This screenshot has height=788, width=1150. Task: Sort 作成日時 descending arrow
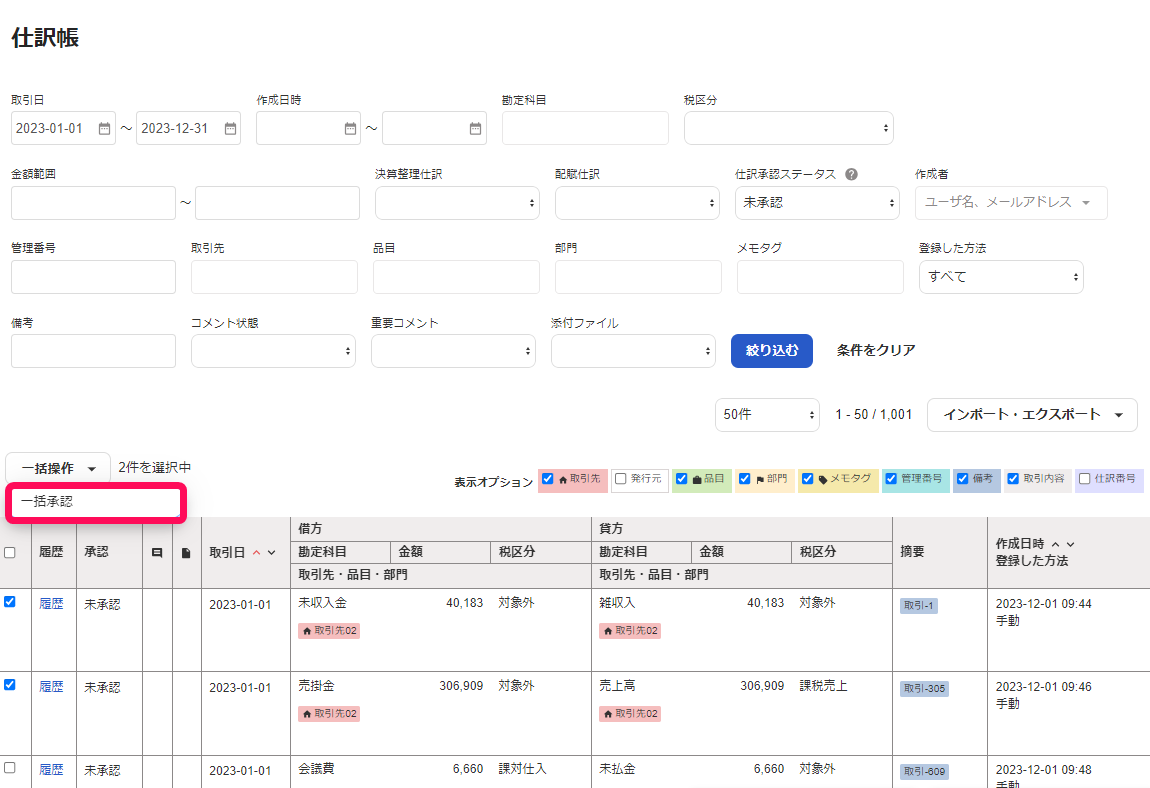[1070, 544]
